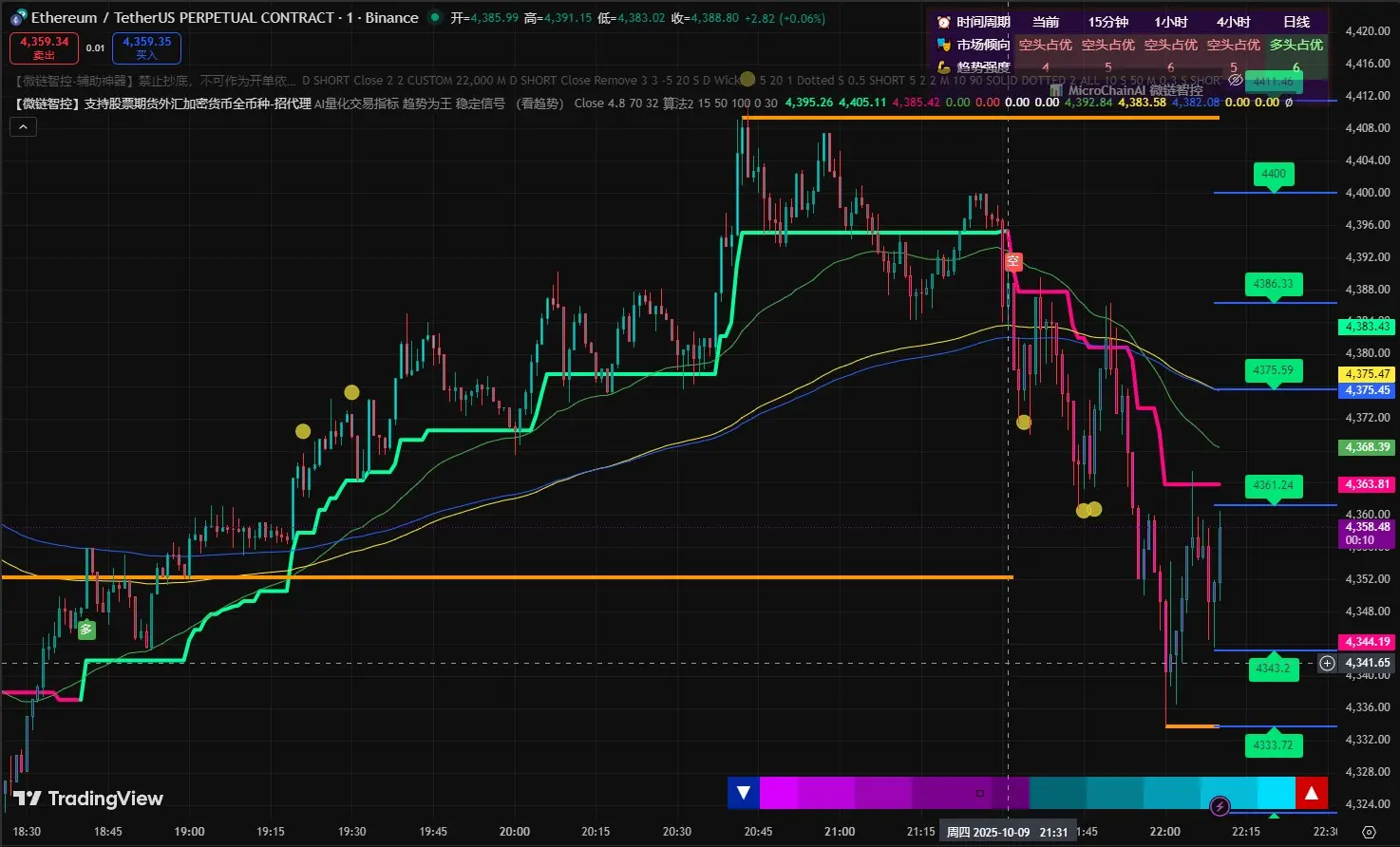Screen dimensions: 1400x847
Task: Click the purple lightning bolt icon near the time axis
Action: 1220,807
